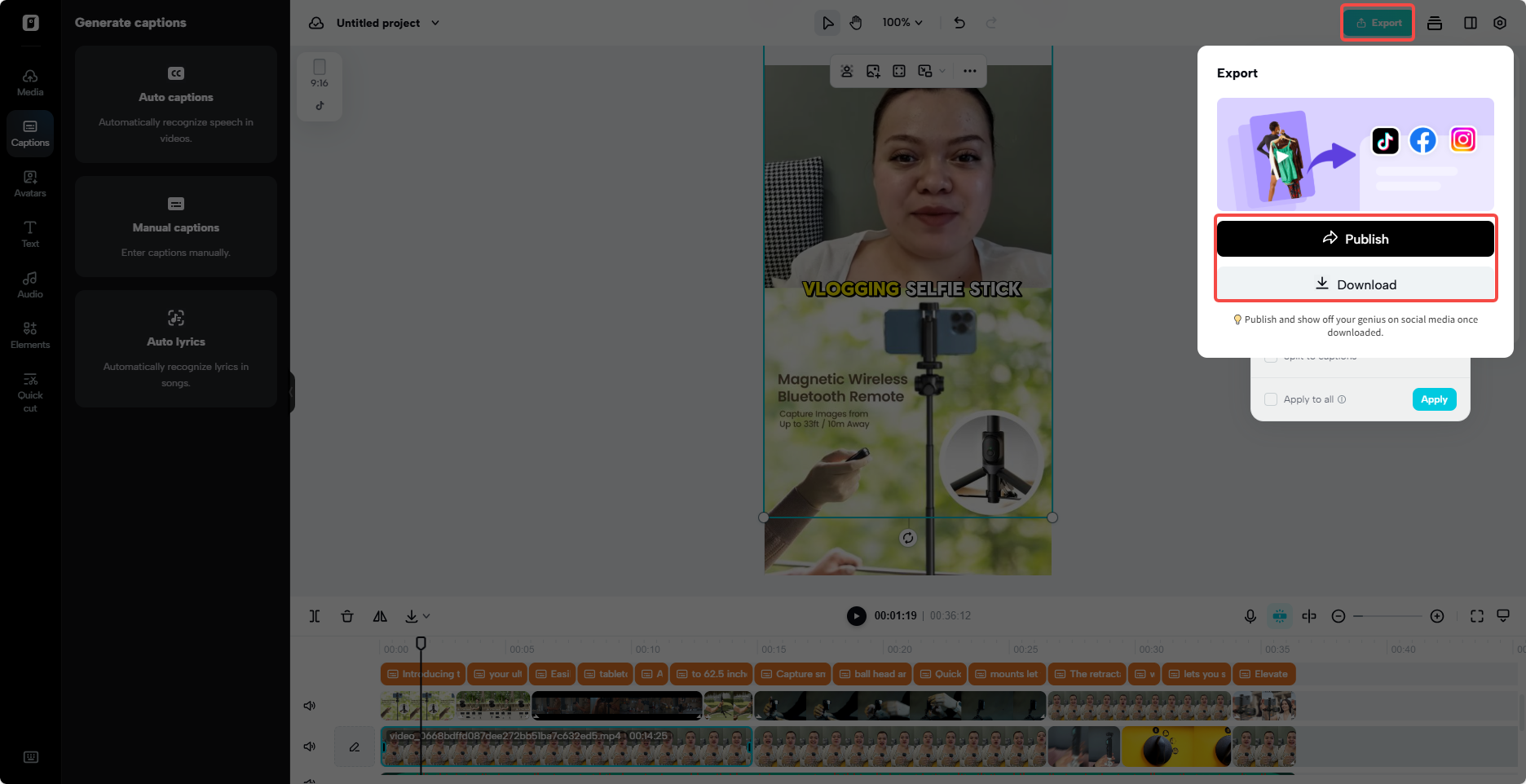The image size is (1526, 784).
Task: Mirror the selected clip horizontally
Action: (380, 616)
